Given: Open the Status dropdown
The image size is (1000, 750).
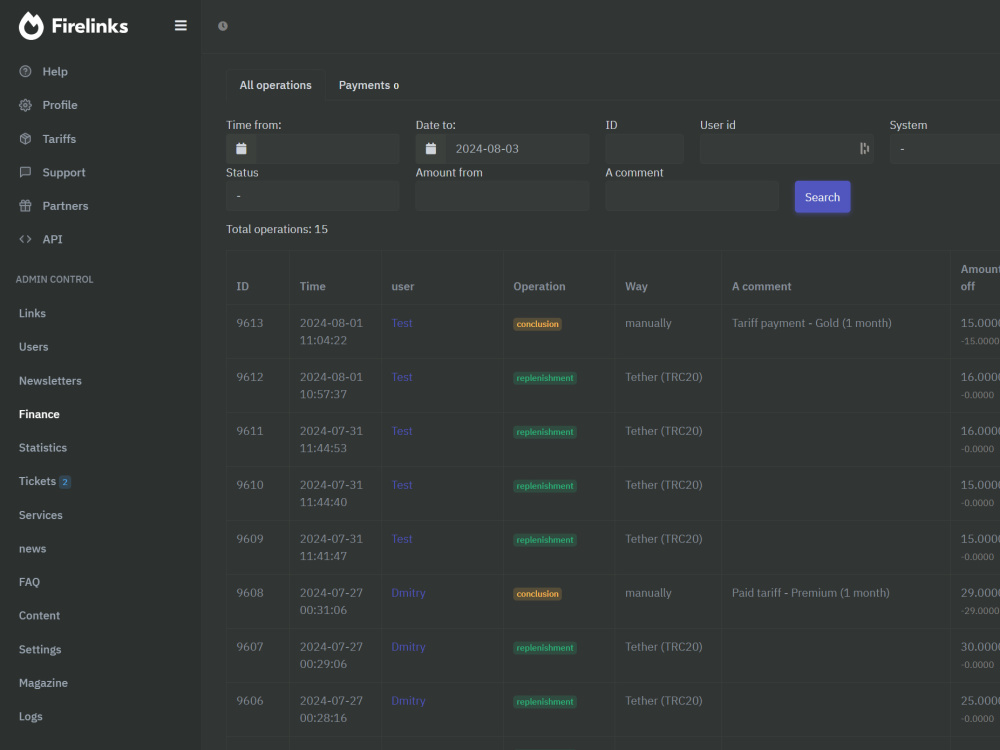Looking at the screenshot, I should click(x=312, y=196).
